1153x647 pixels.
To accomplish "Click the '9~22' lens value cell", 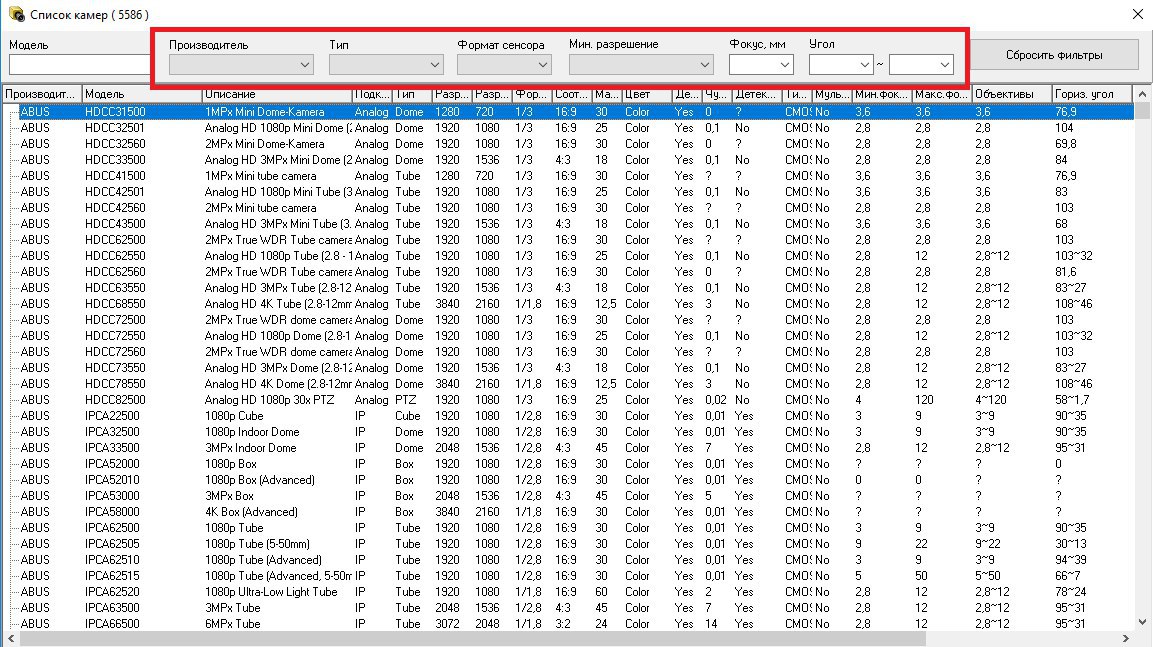I will (x=988, y=543).
